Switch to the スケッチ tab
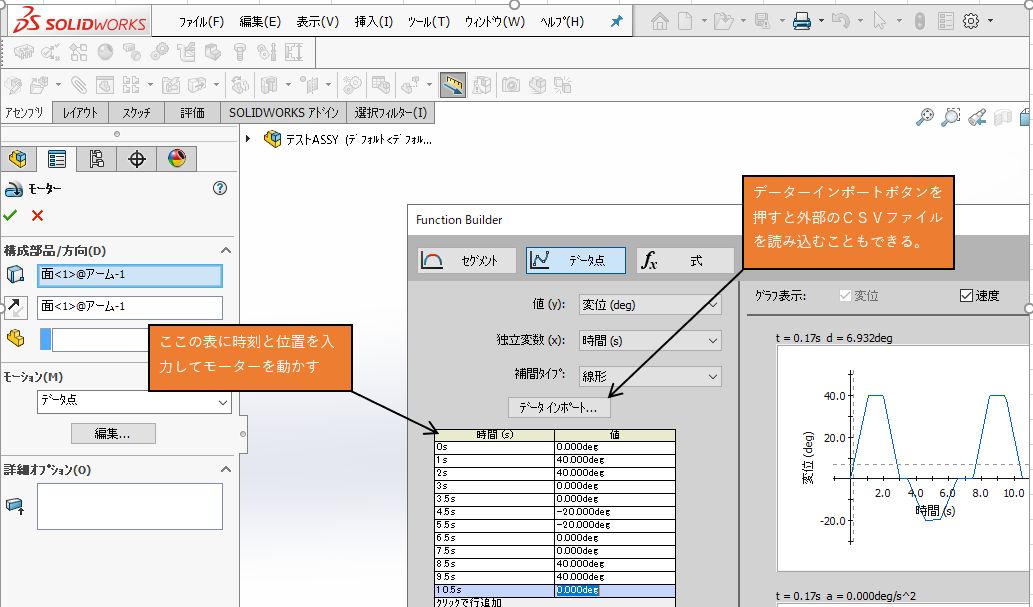This screenshot has width=1033, height=607. coord(136,113)
